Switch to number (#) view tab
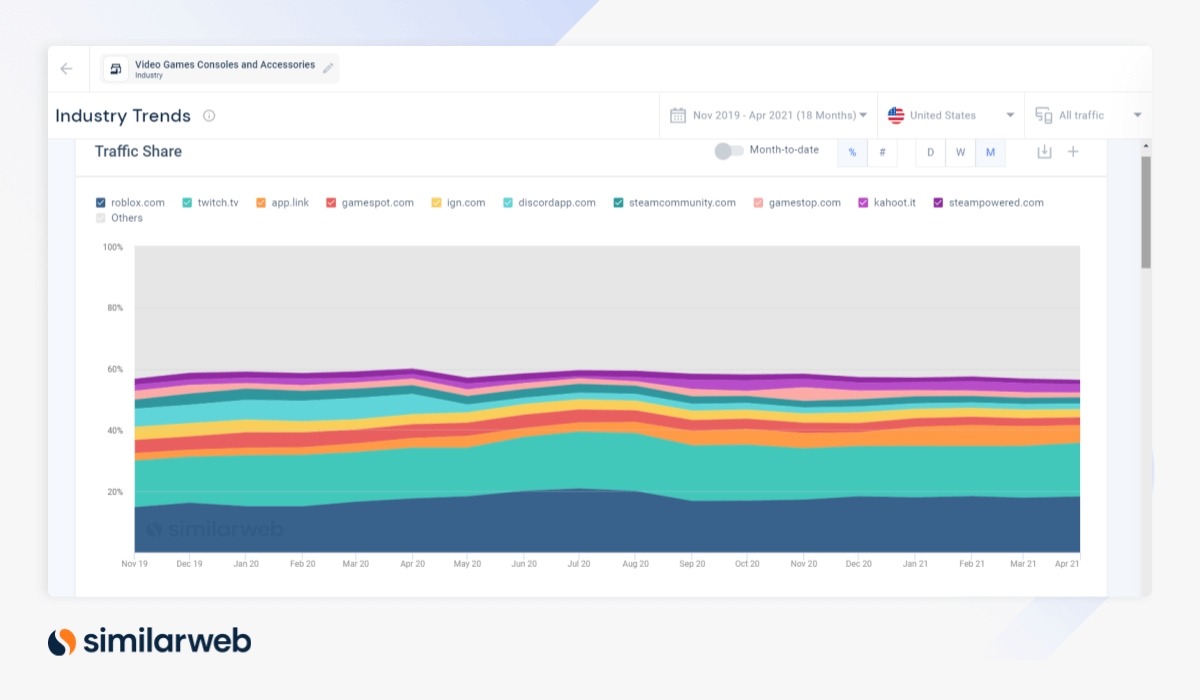This screenshot has width=1200, height=700. coord(882,152)
